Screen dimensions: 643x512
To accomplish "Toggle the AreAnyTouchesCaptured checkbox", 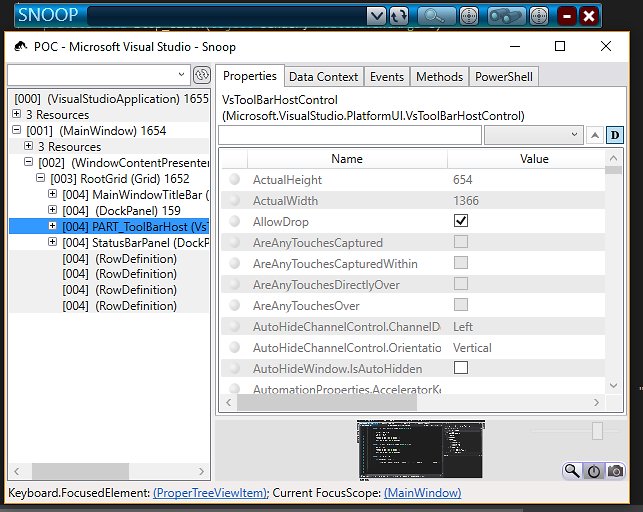I will 461,241.
